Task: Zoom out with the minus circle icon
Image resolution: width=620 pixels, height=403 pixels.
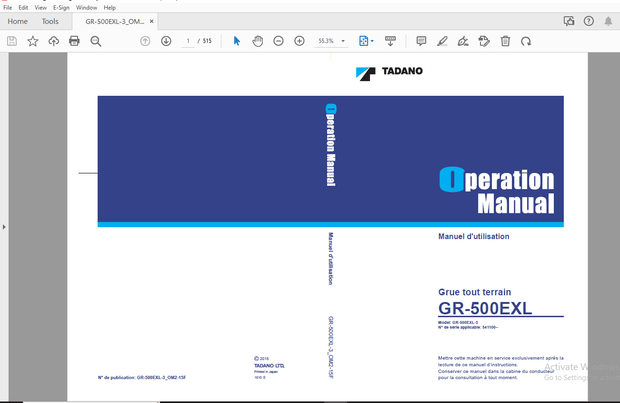Action: click(278, 41)
